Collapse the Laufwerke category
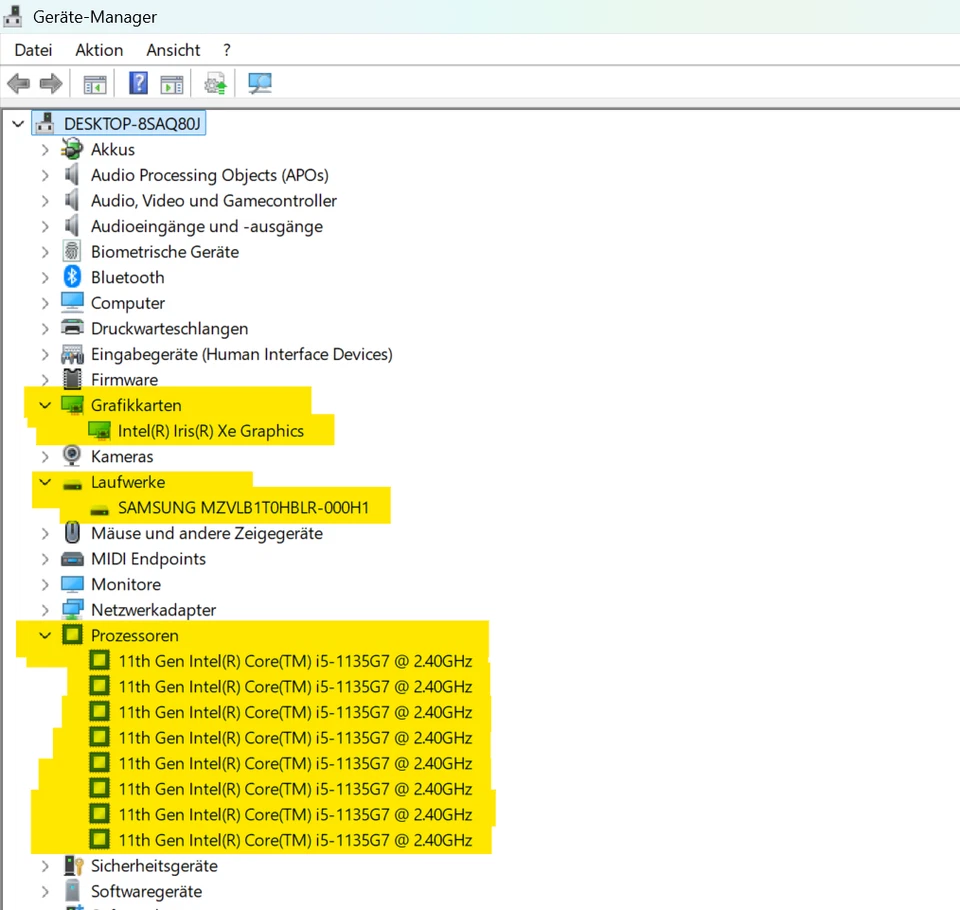Image resolution: width=960 pixels, height=910 pixels. click(x=45, y=482)
